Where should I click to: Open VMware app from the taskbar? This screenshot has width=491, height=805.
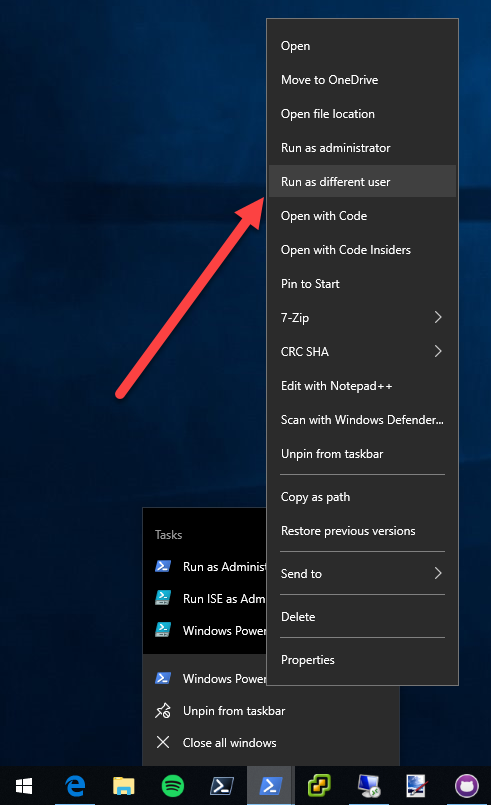319,785
